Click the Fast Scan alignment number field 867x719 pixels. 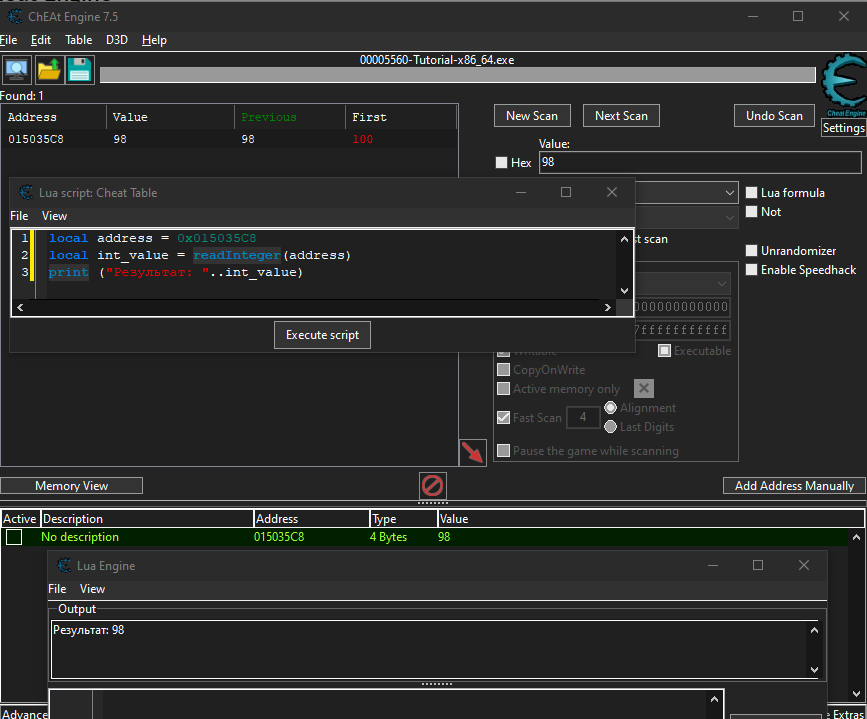pyautogui.click(x=583, y=417)
